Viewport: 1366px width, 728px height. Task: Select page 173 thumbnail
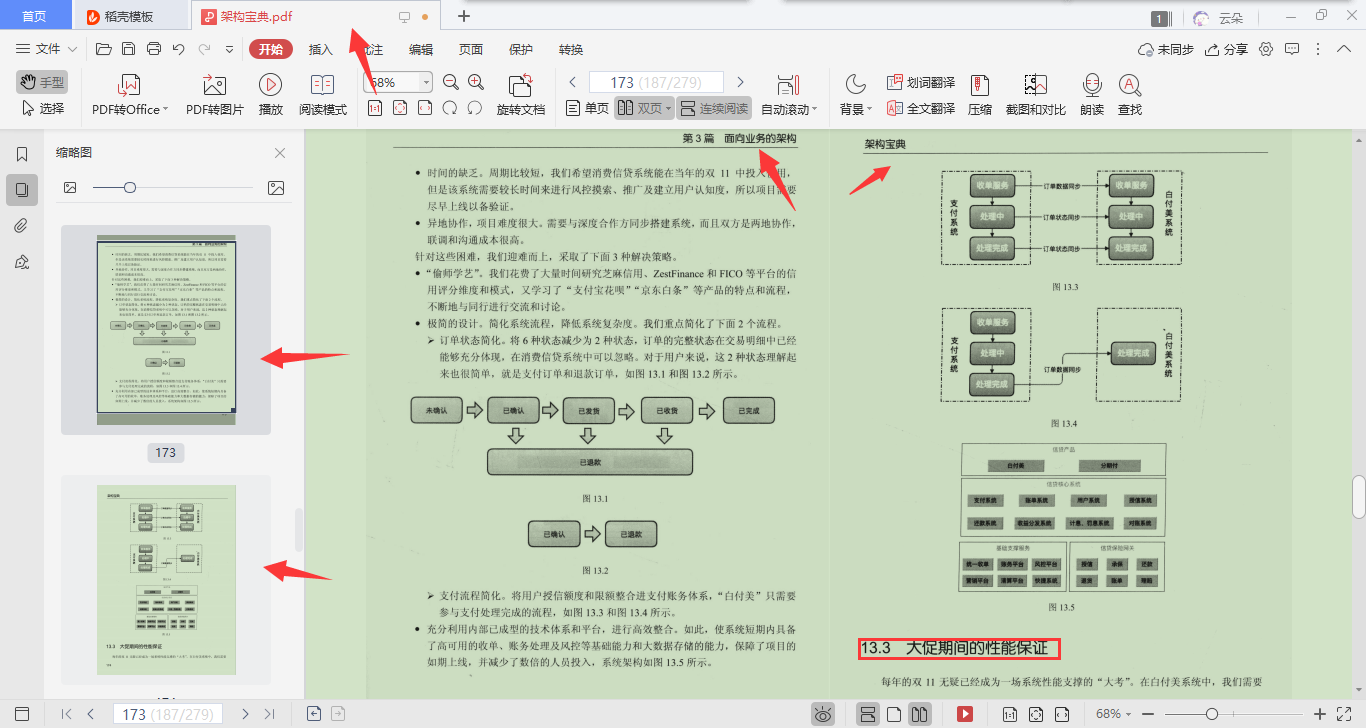(x=166, y=330)
